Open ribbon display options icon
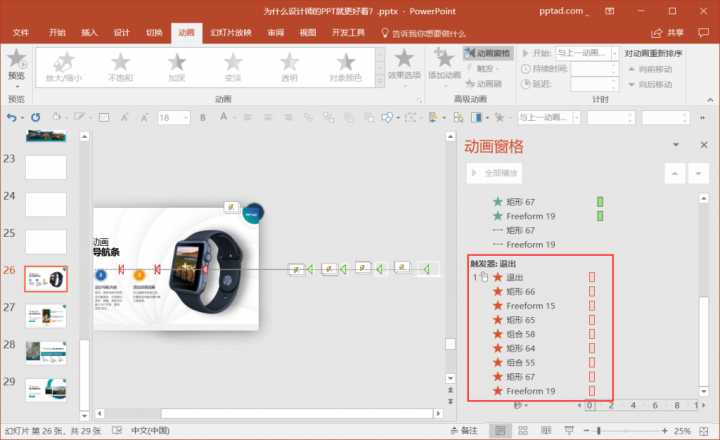The width and height of the screenshot is (720, 440). [609, 11]
